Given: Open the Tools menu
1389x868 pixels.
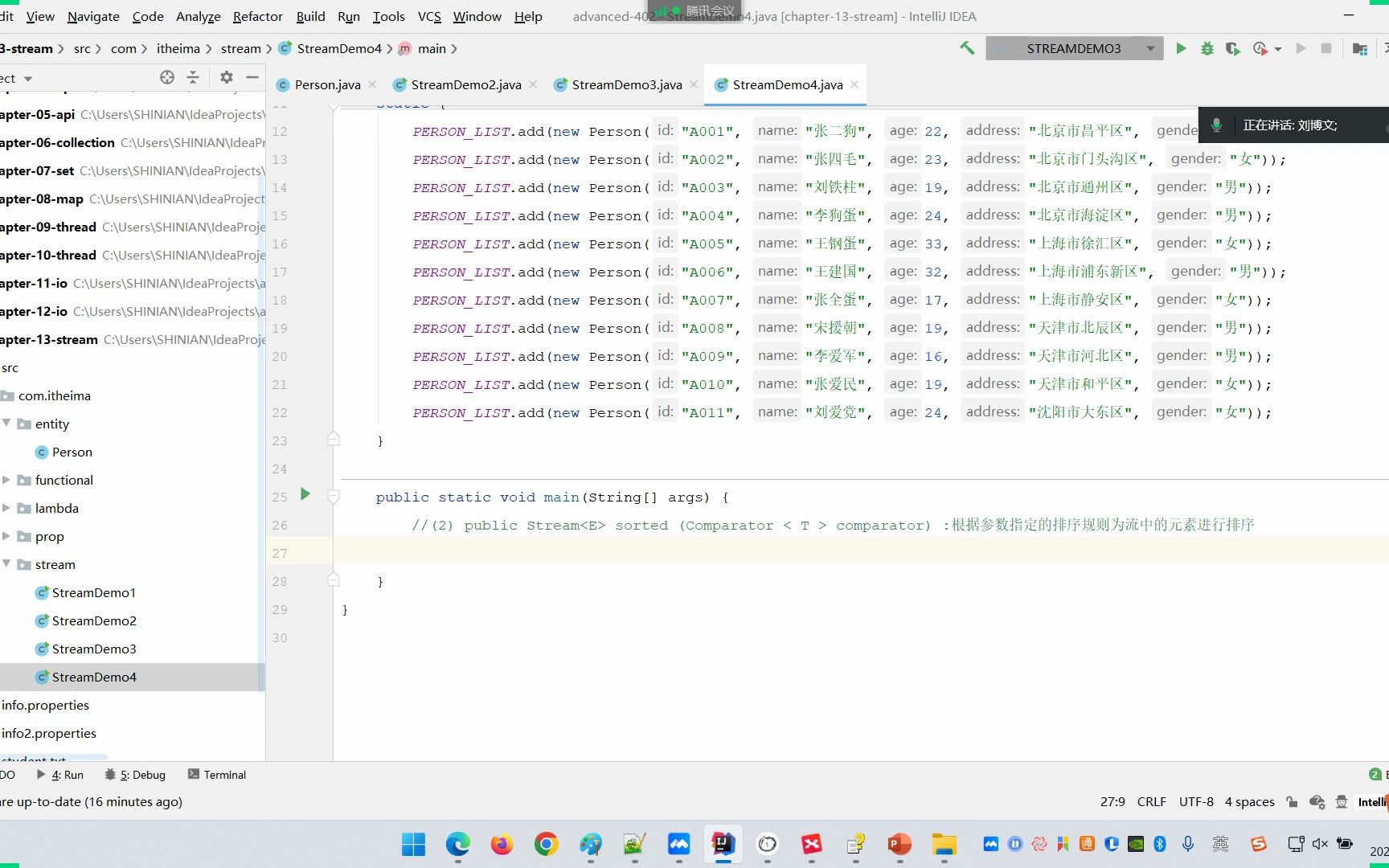Looking at the screenshot, I should click(389, 16).
